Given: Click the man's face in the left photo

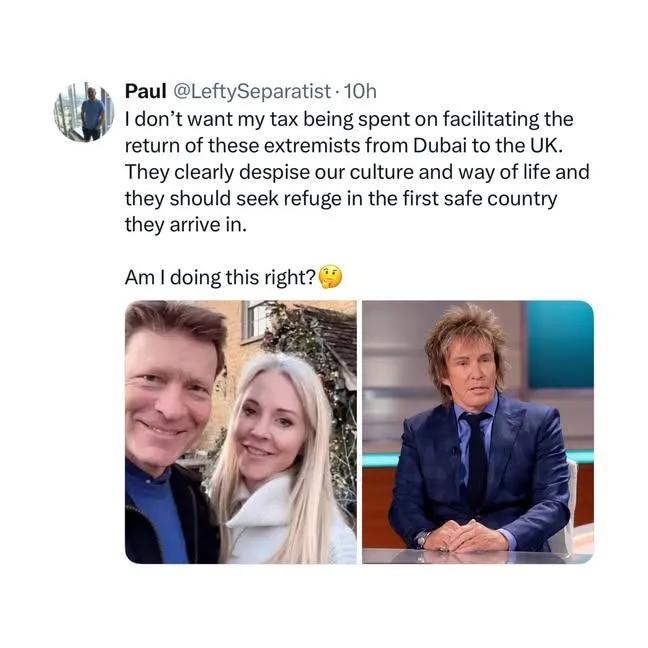Looking at the screenshot, I should [x=170, y=395].
